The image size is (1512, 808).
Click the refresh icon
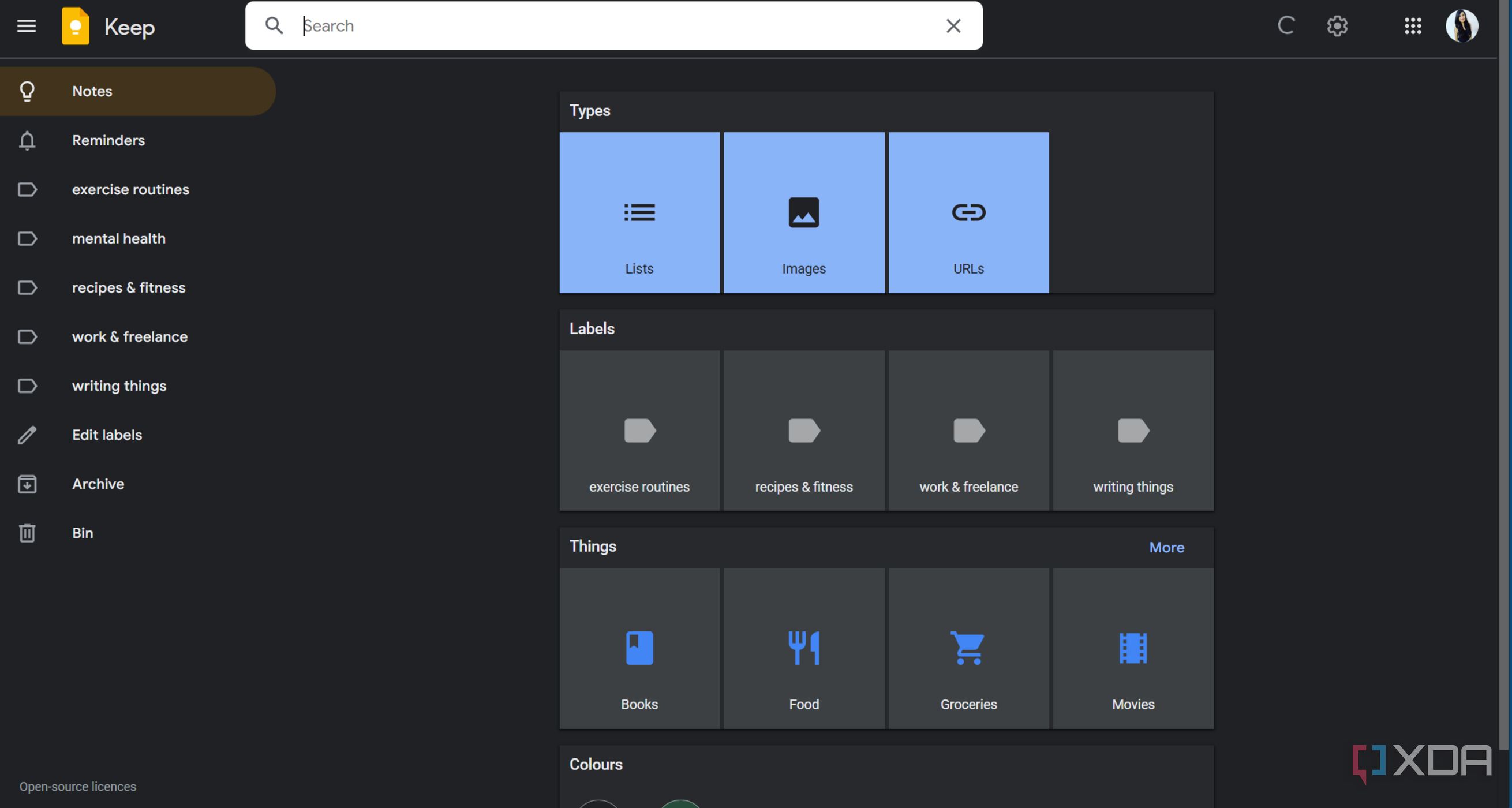coord(1286,25)
